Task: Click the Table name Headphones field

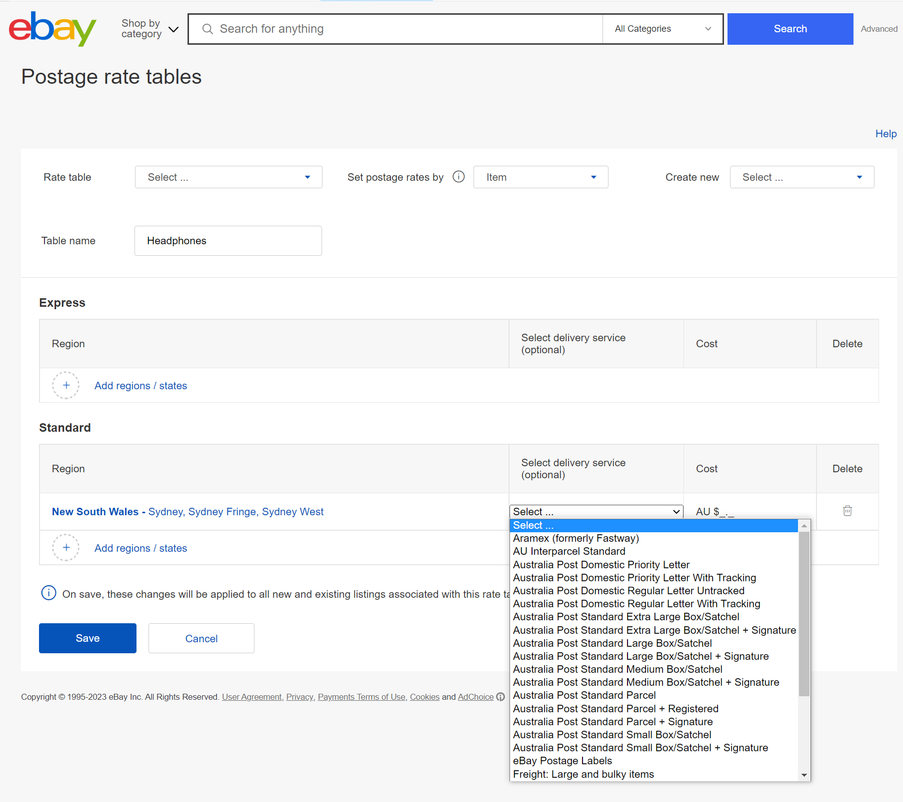Action: click(228, 240)
